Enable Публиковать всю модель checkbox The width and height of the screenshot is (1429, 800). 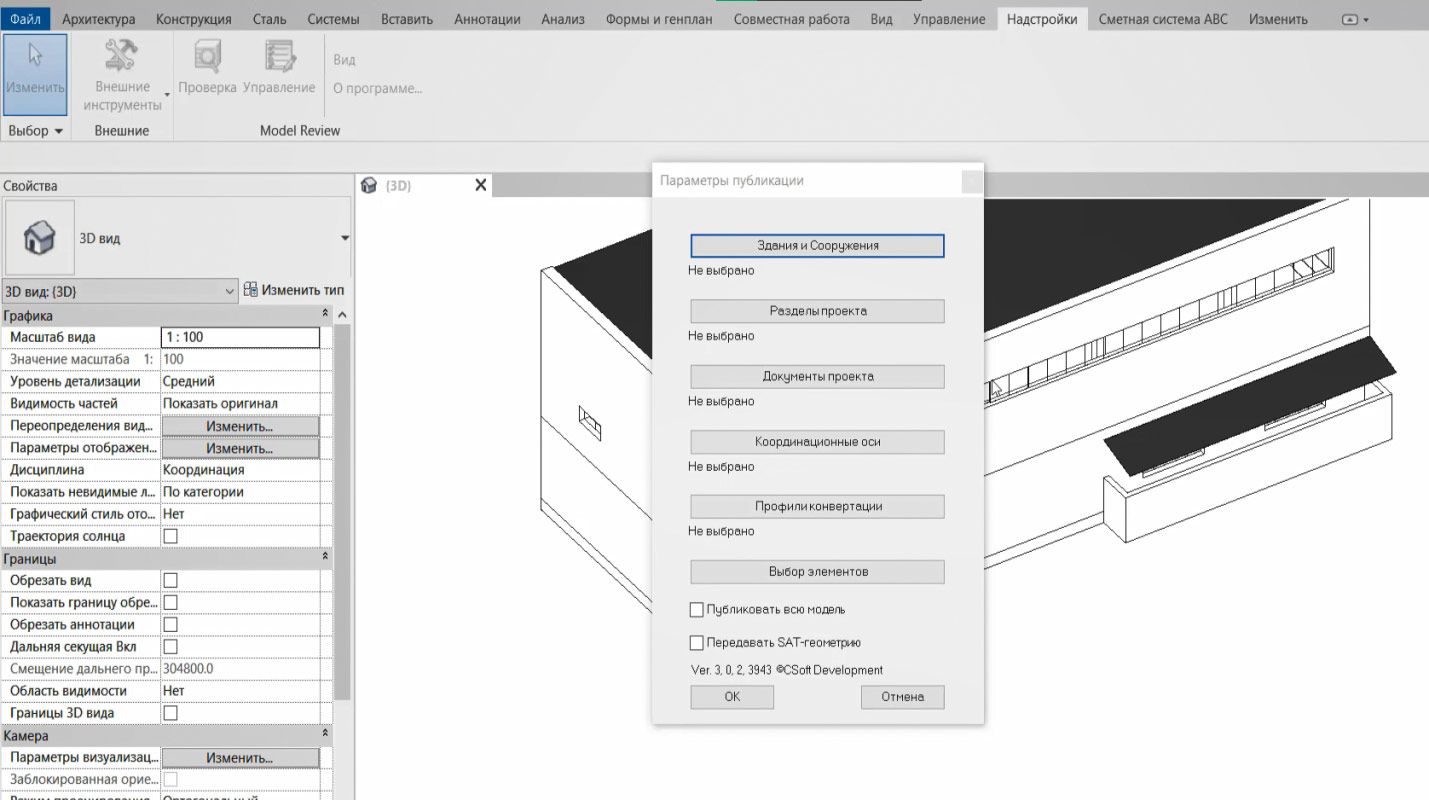(x=697, y=609)
